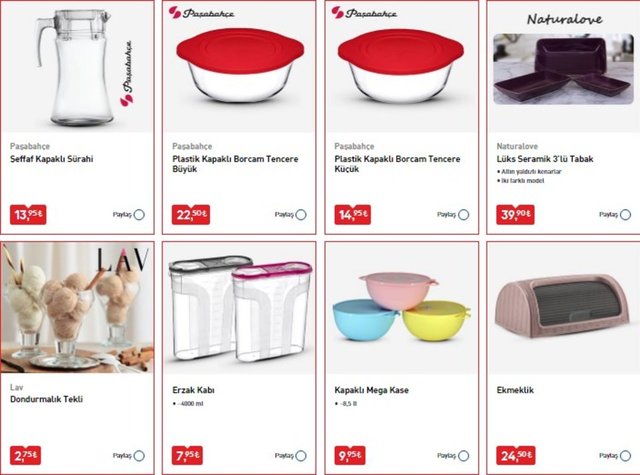Click the Erzak Kabı product title
This screenshot has height=475, width=640.
point(193,390)
